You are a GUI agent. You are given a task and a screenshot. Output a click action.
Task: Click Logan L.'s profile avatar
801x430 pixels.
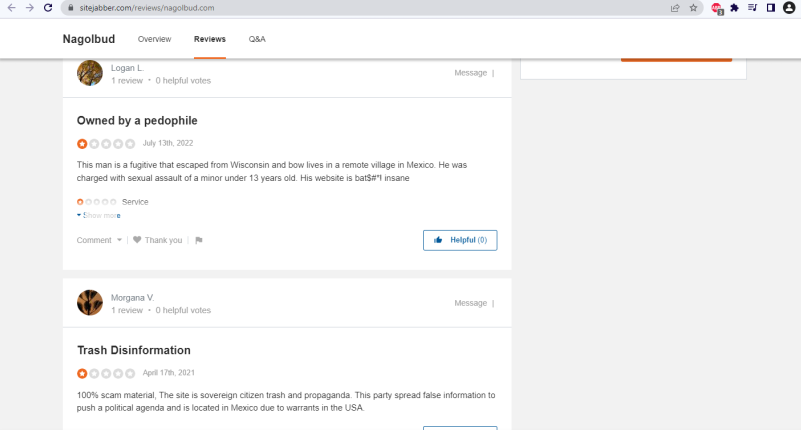[90, 73]
